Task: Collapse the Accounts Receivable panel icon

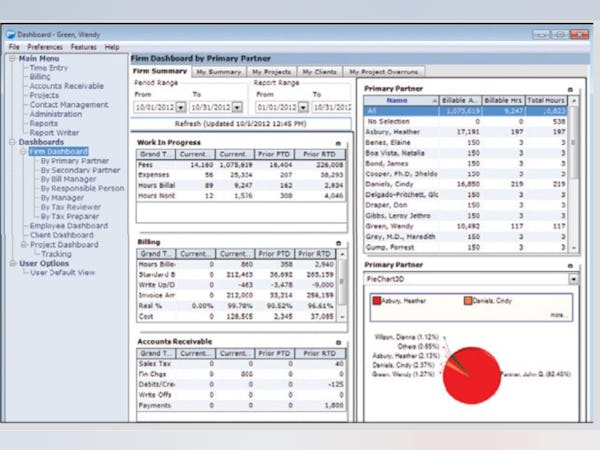Action: 338,342
